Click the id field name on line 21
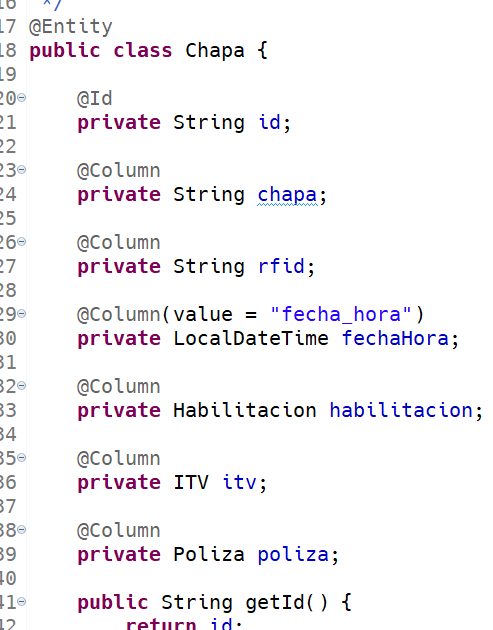Viewport: 493px width, 630px height. coord(269,122)
